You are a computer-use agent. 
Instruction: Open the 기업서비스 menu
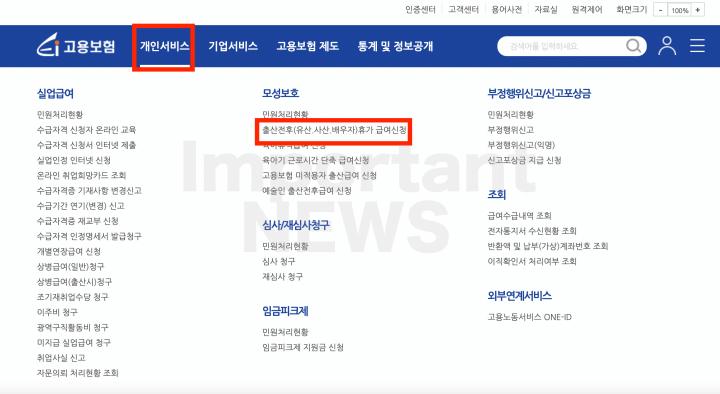[233, 46]
